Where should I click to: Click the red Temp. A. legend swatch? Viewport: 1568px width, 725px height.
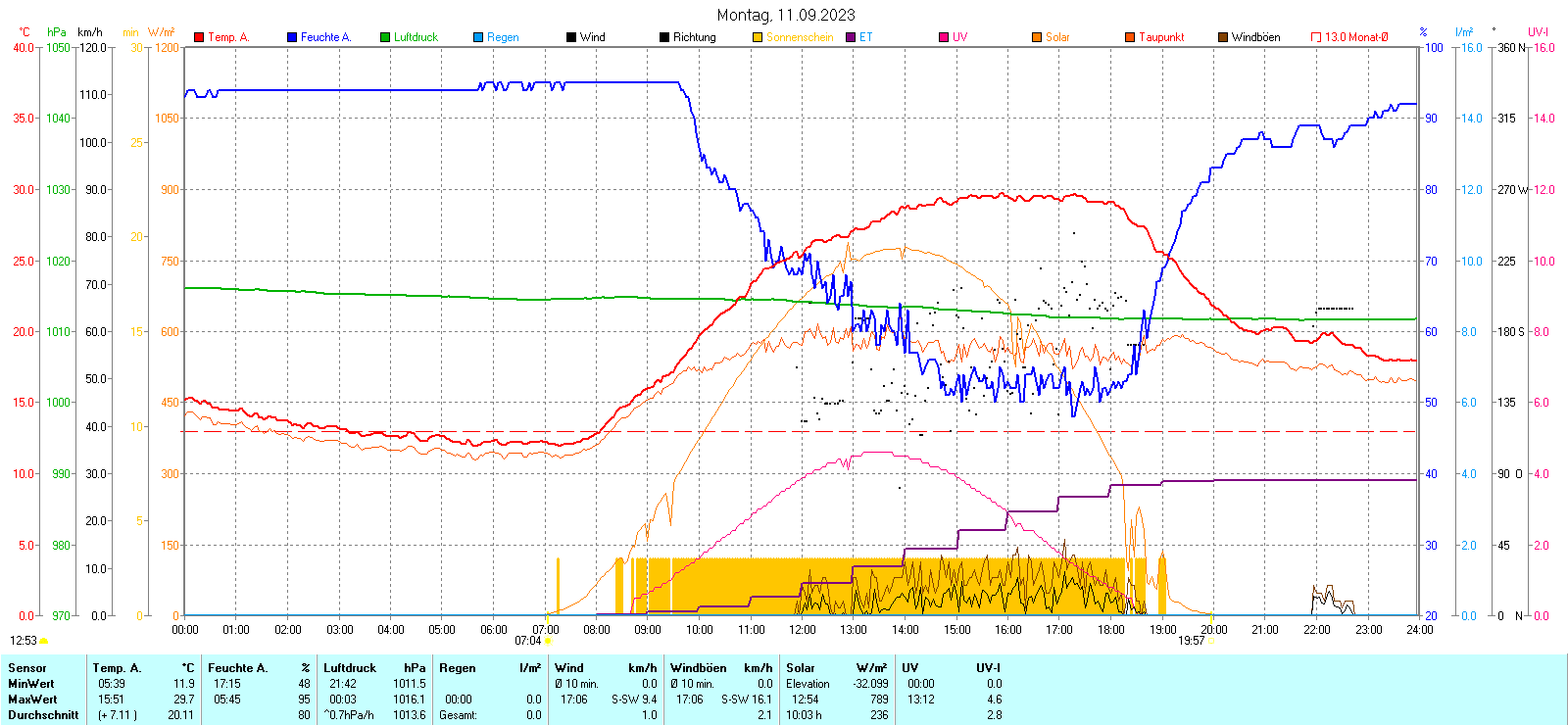(x=199, y=37)
